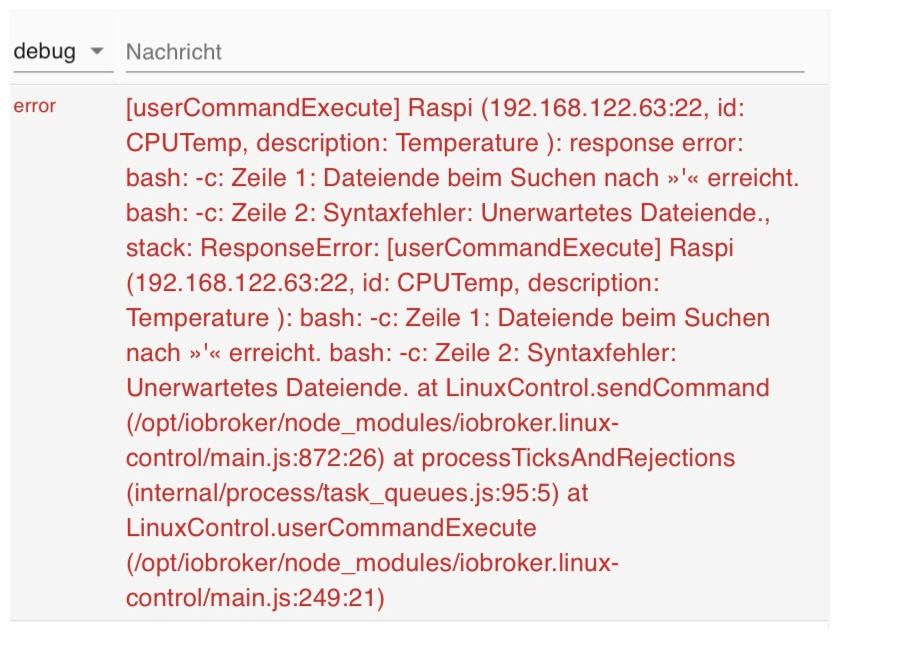The image size is (924, 648).
Task: Click the red error severity label
Action: [34, 106]
